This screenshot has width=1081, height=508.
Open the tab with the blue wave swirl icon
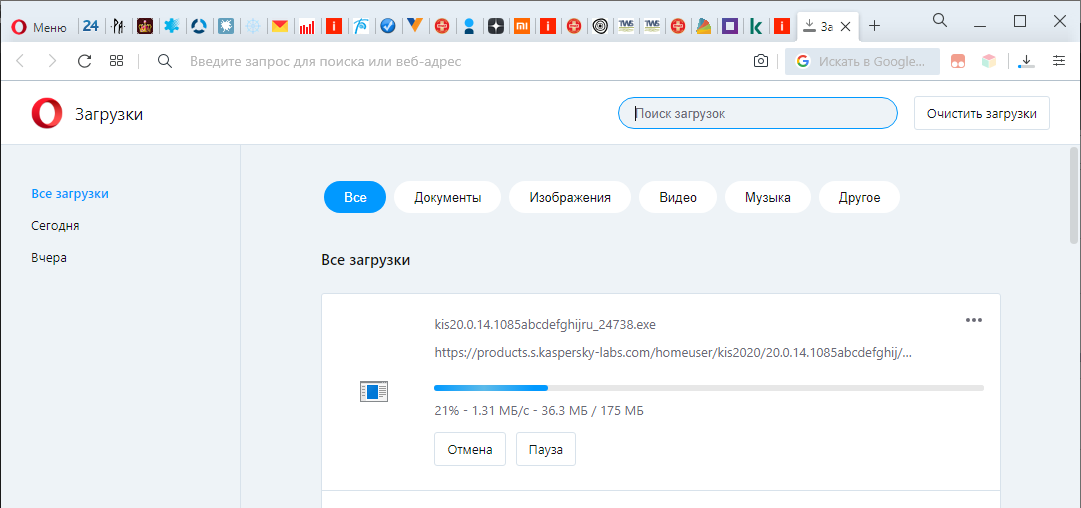tap(361, 27)
